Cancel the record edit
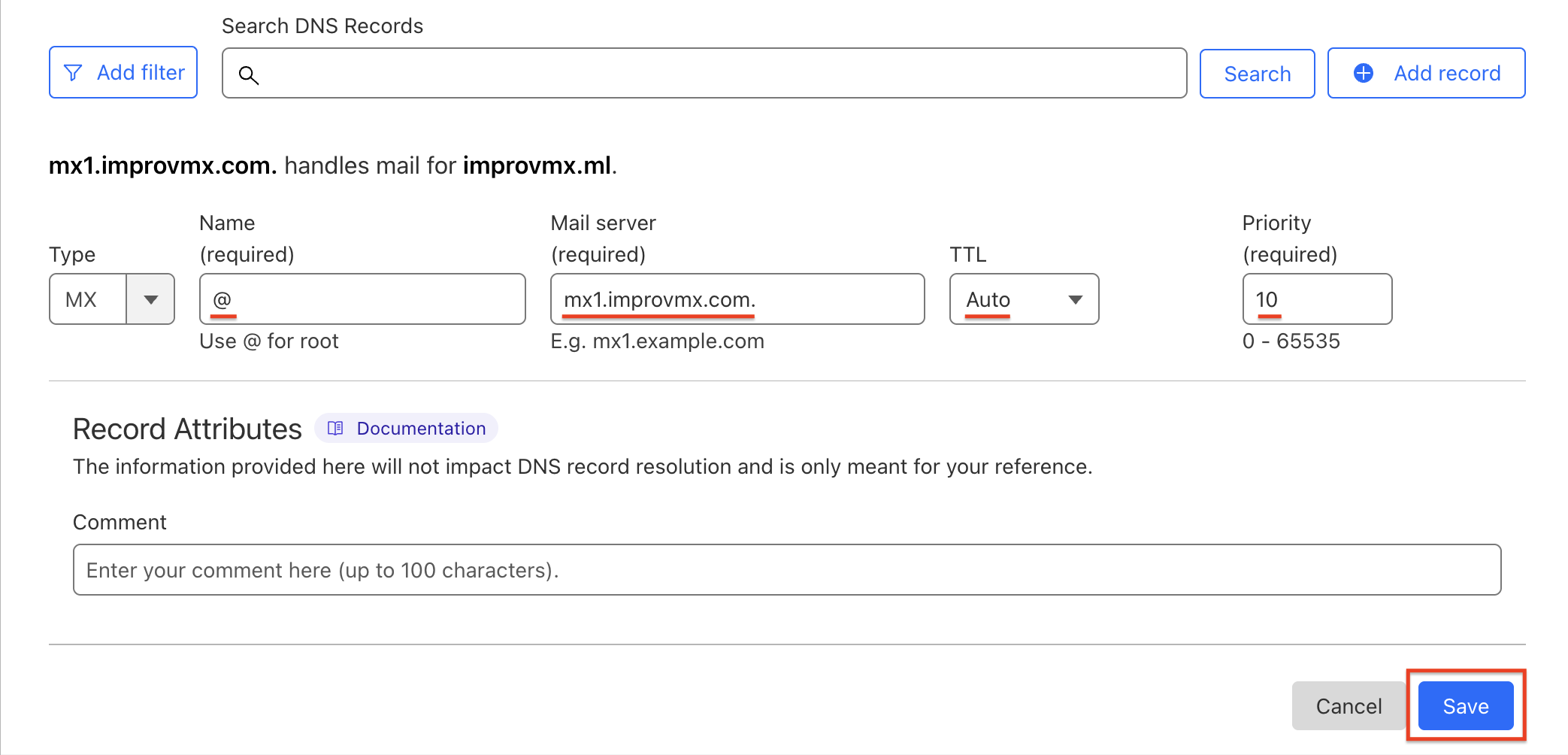This screenshot has height=755, width=1568. [1349, 706]
